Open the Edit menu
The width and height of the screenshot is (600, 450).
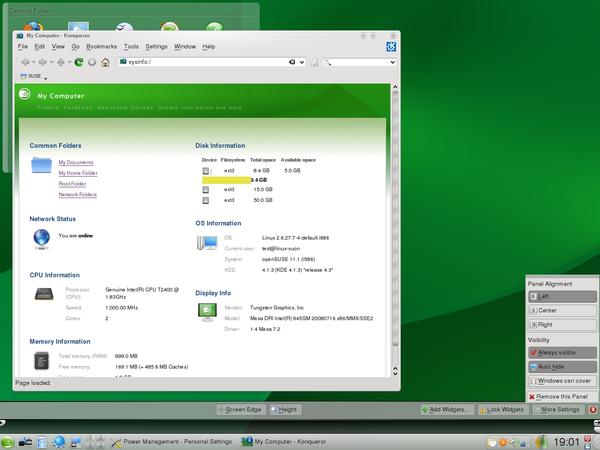point(40,47)
